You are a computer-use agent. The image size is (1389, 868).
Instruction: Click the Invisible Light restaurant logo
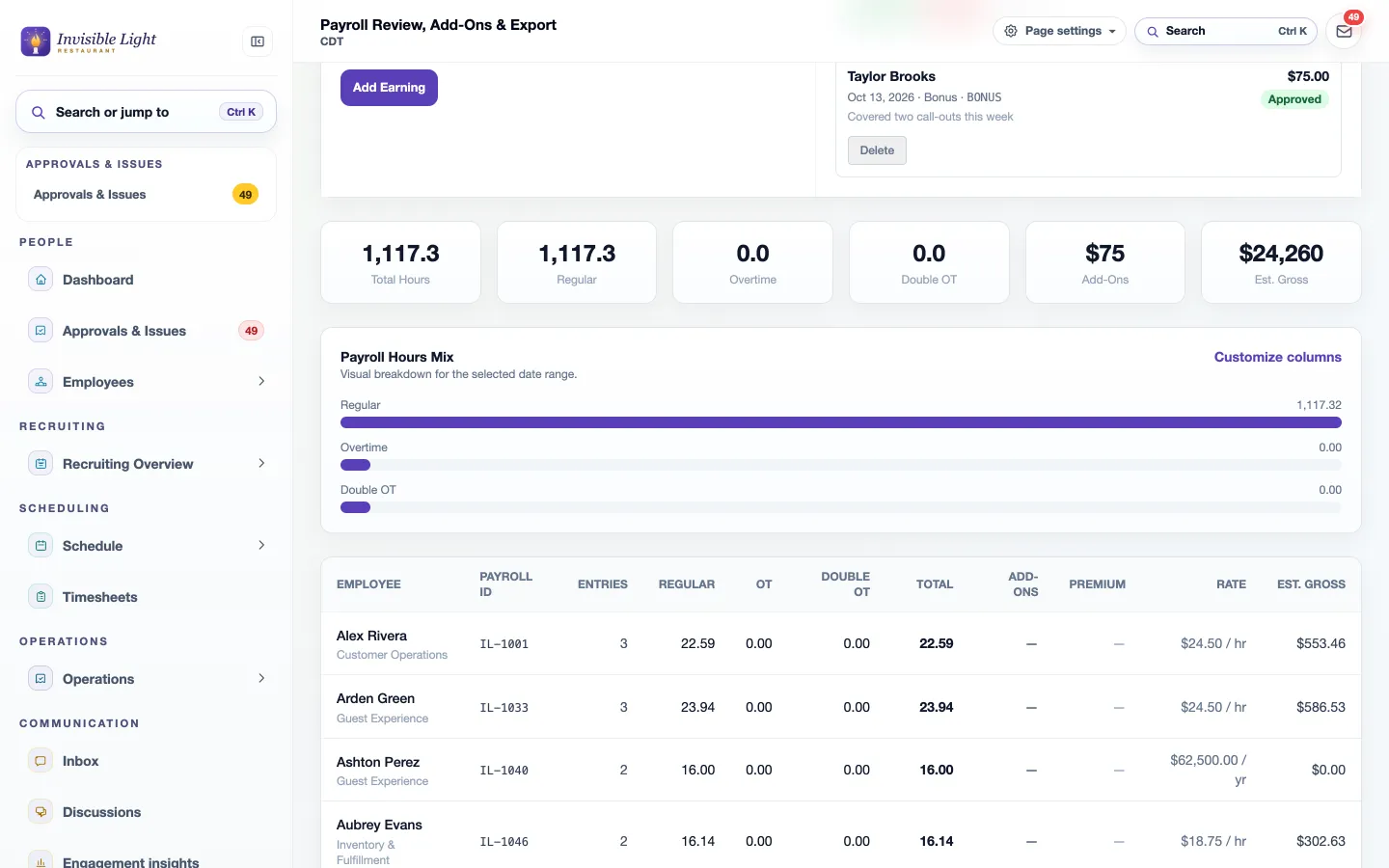(x=89, y=41)
